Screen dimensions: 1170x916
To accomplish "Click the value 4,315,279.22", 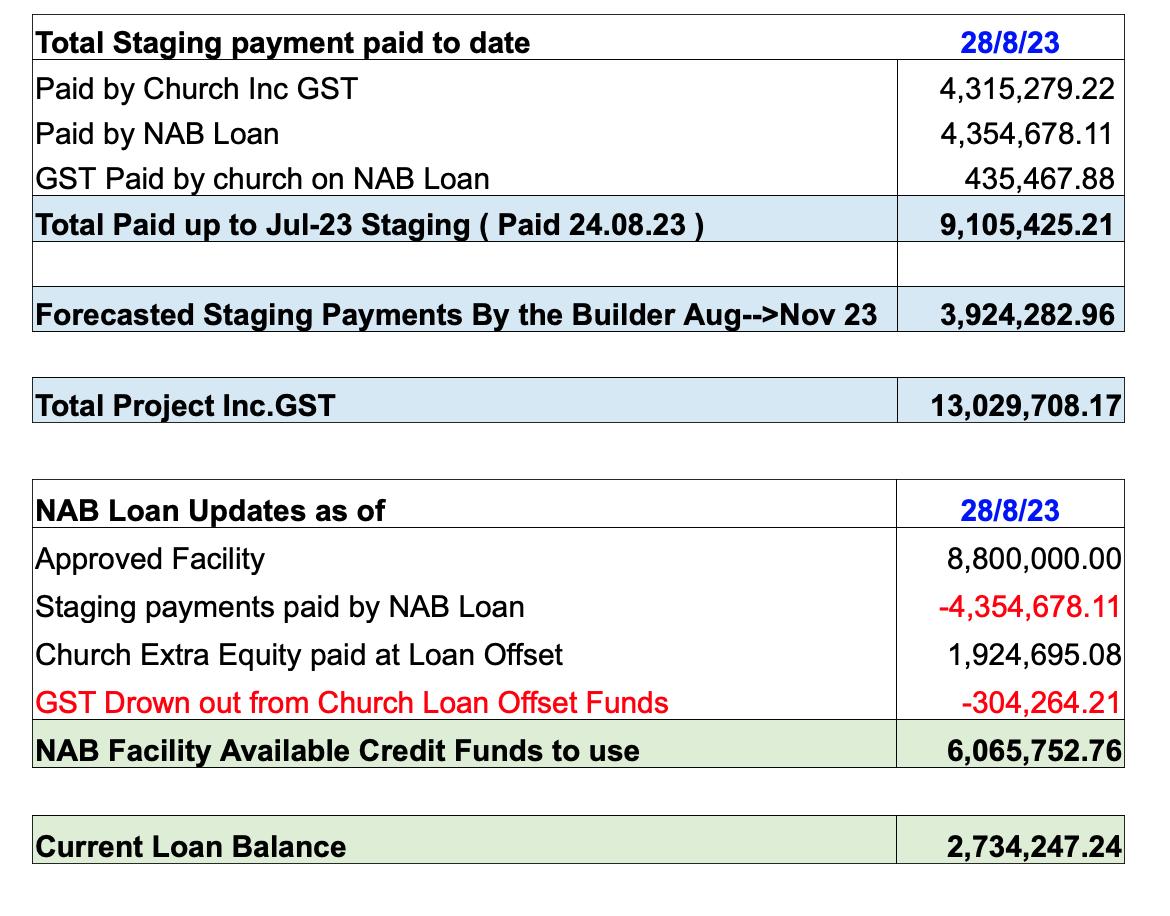I will (1027, 89).
